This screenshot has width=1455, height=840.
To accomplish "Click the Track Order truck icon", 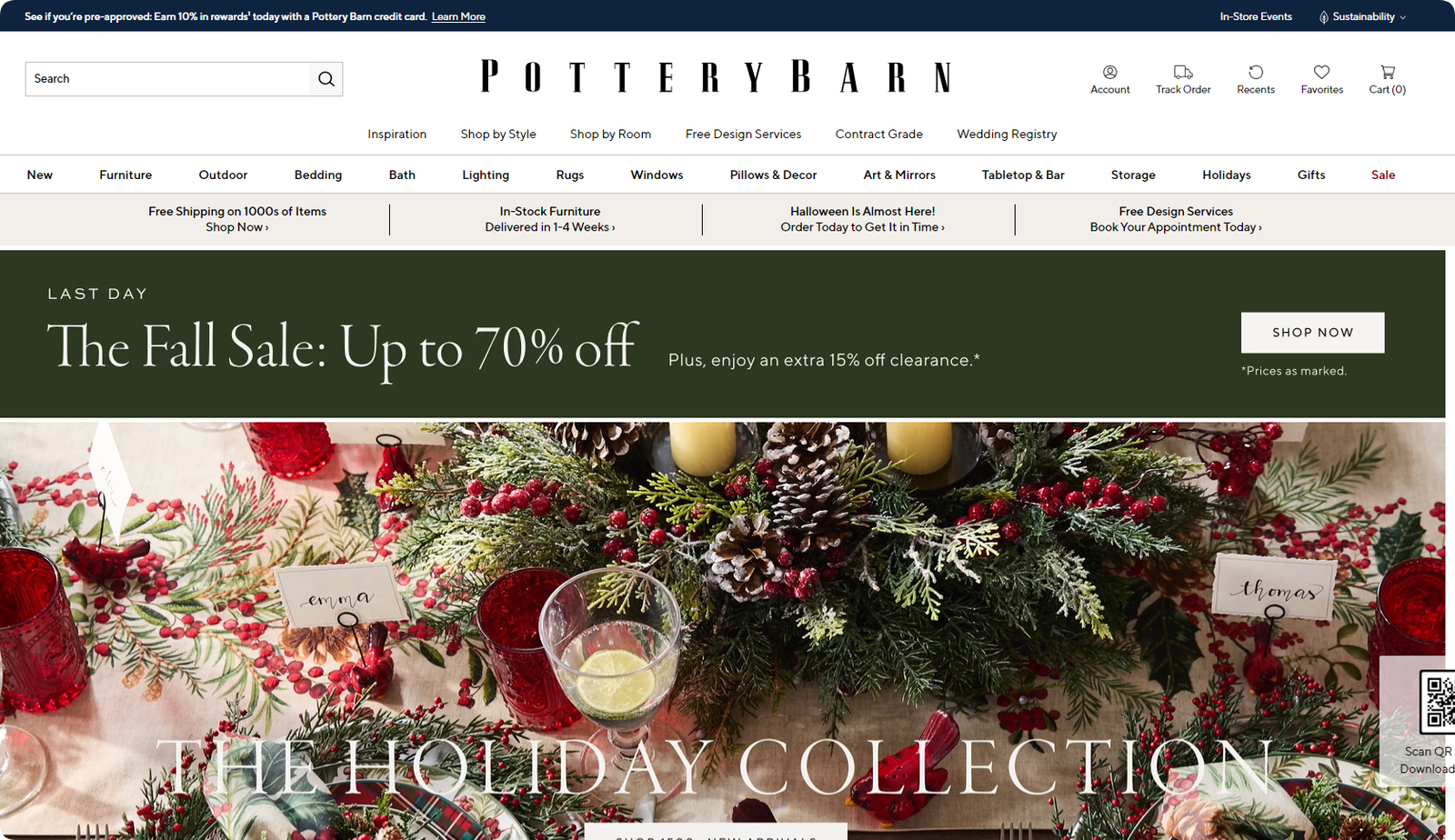I will [1183, 72].
